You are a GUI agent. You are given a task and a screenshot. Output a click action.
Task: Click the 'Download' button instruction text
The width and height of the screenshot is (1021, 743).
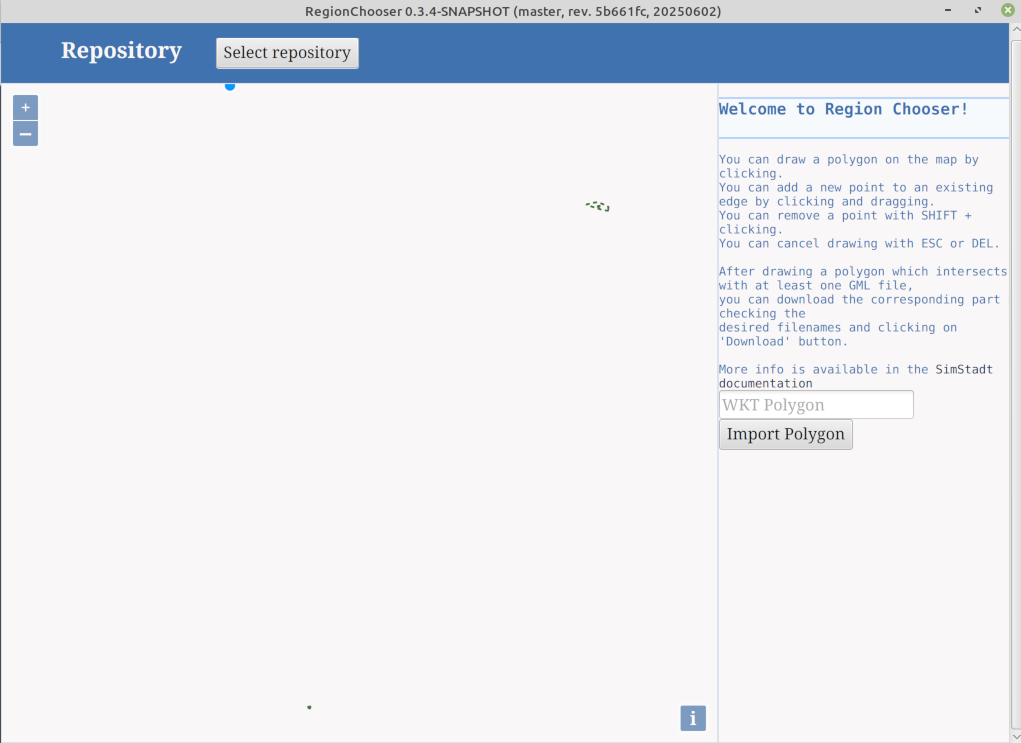(787, 341)
